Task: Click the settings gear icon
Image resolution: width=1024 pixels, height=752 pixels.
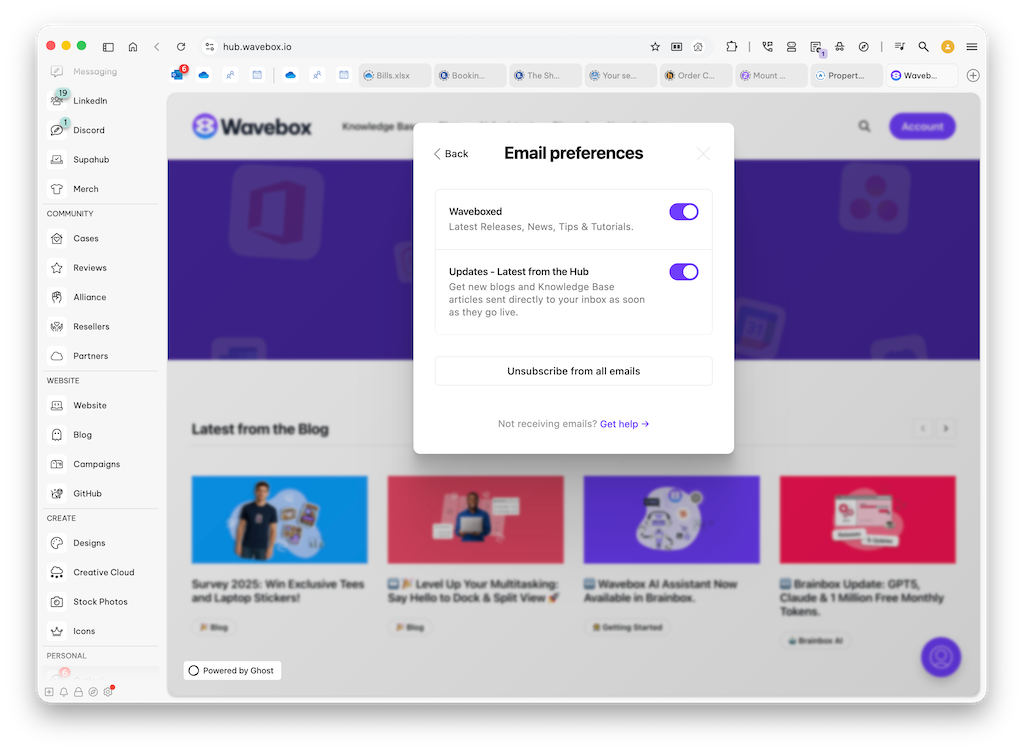Action: point(108,692)
